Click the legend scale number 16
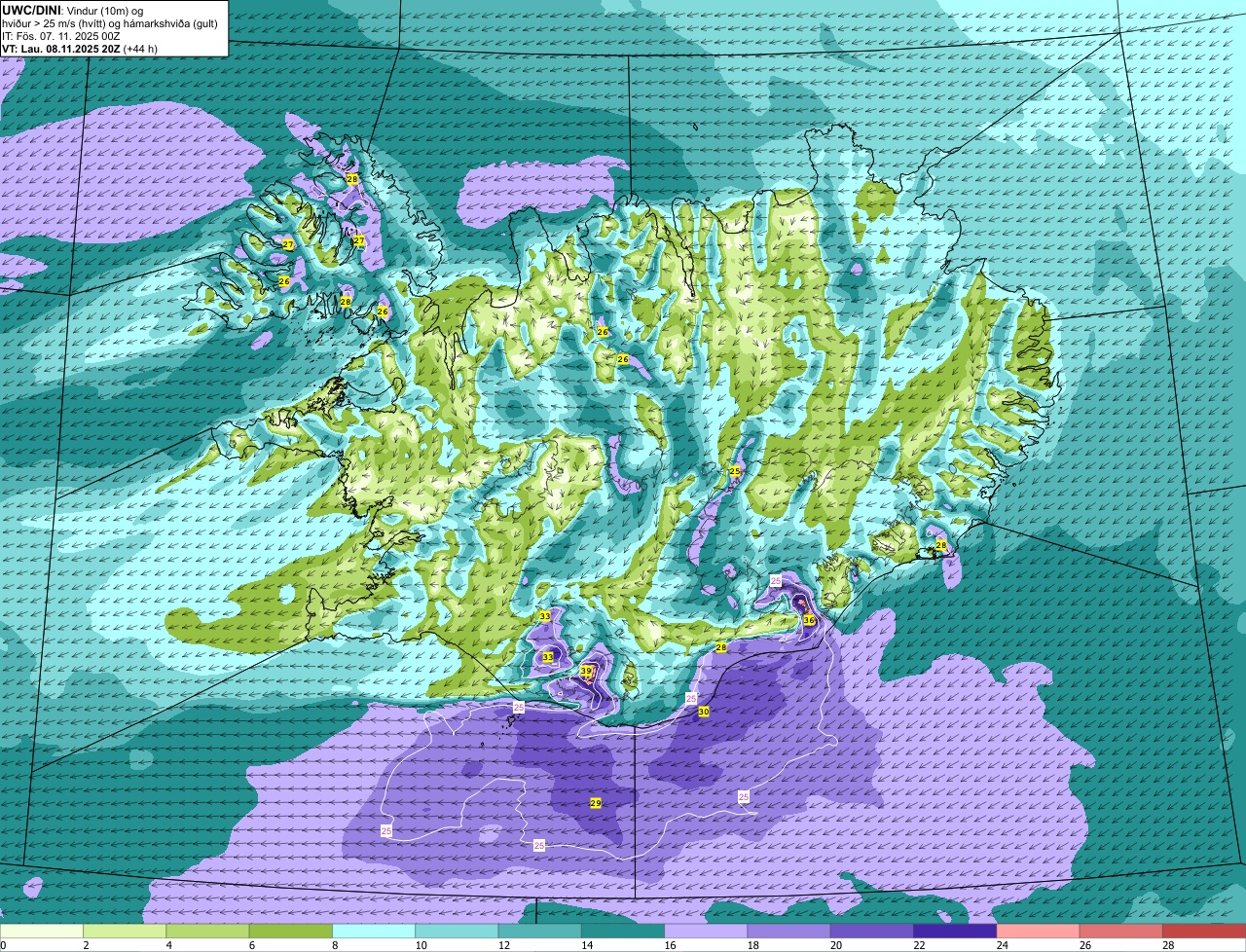 coord(670,945)
